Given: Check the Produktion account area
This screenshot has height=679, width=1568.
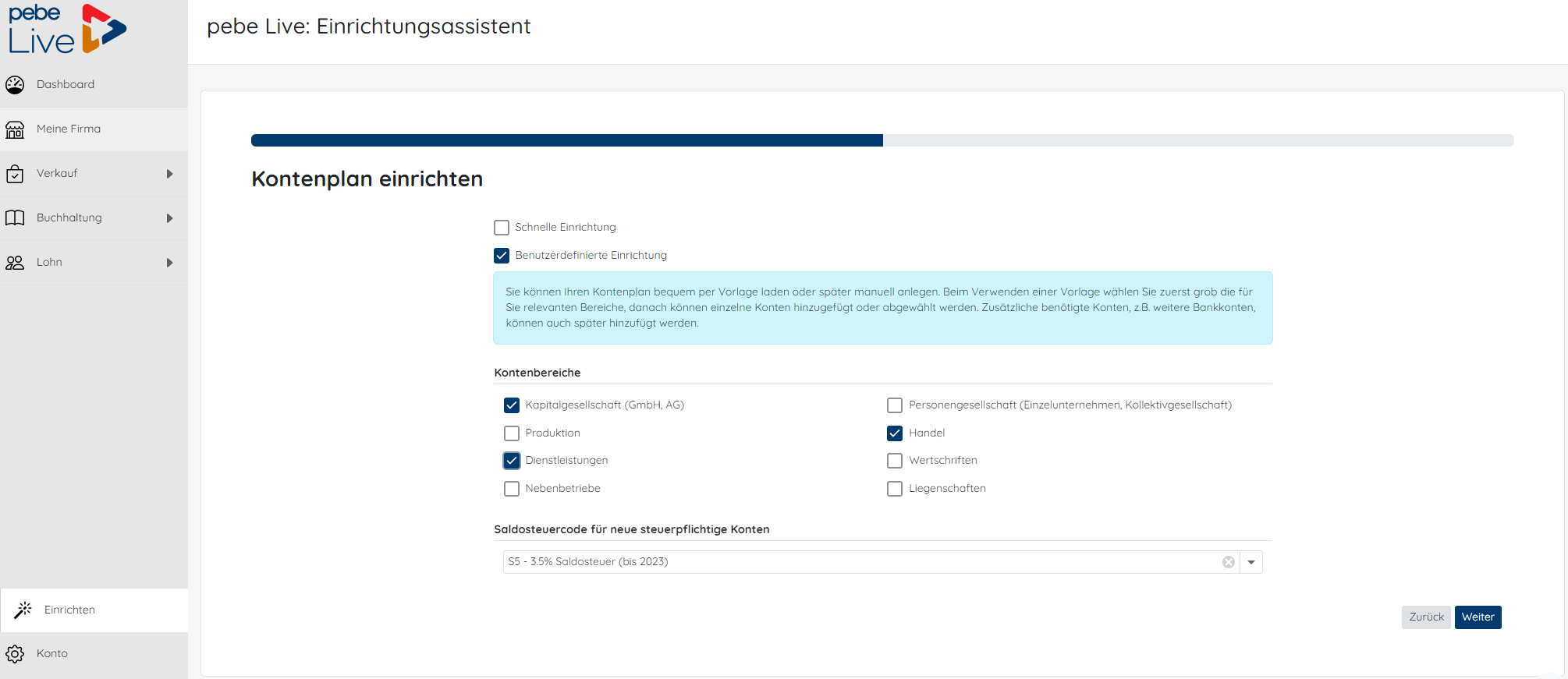Looking at the screenshot, I should pyautogui.click(x=512, y=433).
